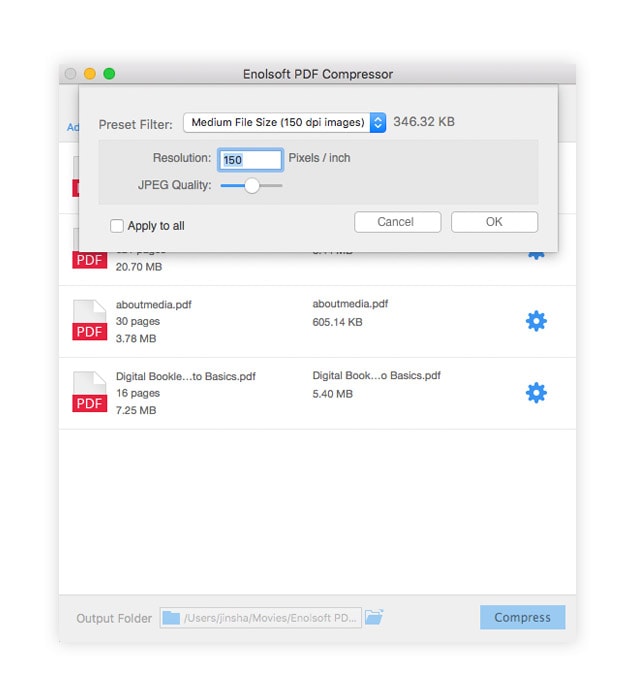Image resolution: width=636 pixels, height=691 pixels.
Task: Click the Digital Book...o Basics.pdf output name
Action: tap(376, 375)
